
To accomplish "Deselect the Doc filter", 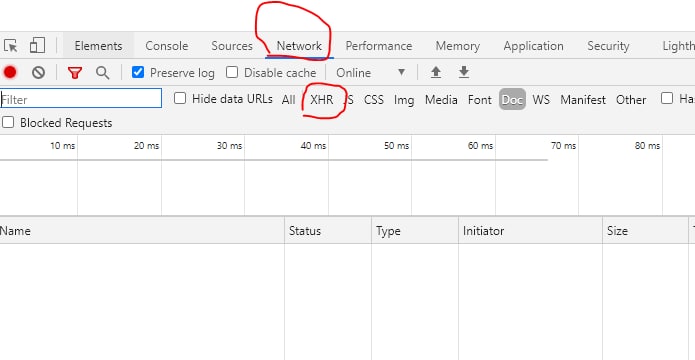I will pyautogui.click(x=512, y=100).
